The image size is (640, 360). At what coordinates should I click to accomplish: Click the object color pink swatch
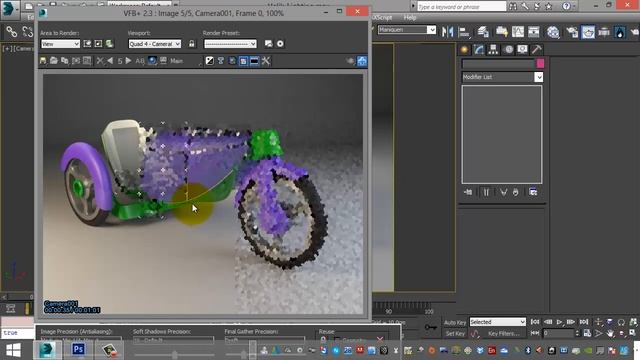540,63
